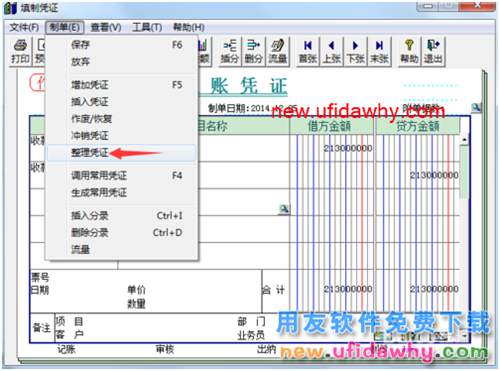This screenshot has height=371, width=500.
Task: Open the 工具(T) menu
Action: [x=147, y=27]
